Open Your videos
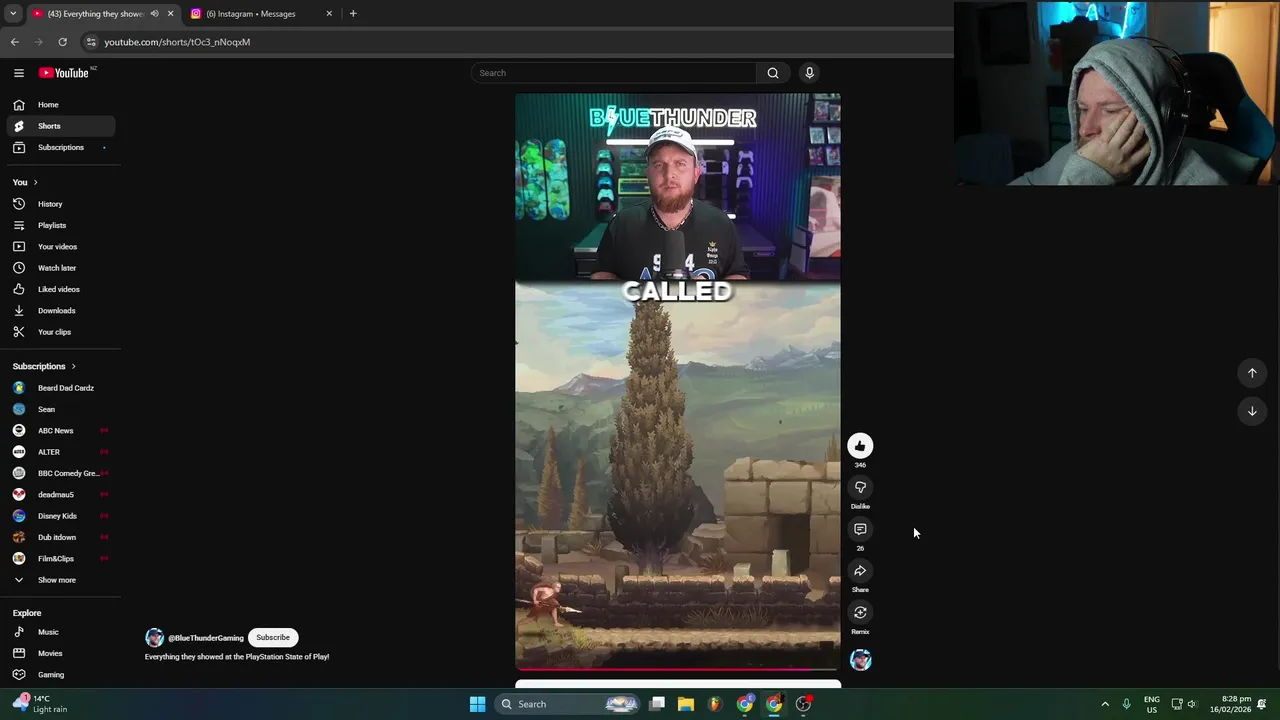1280x720 pixels. point(60,246)
